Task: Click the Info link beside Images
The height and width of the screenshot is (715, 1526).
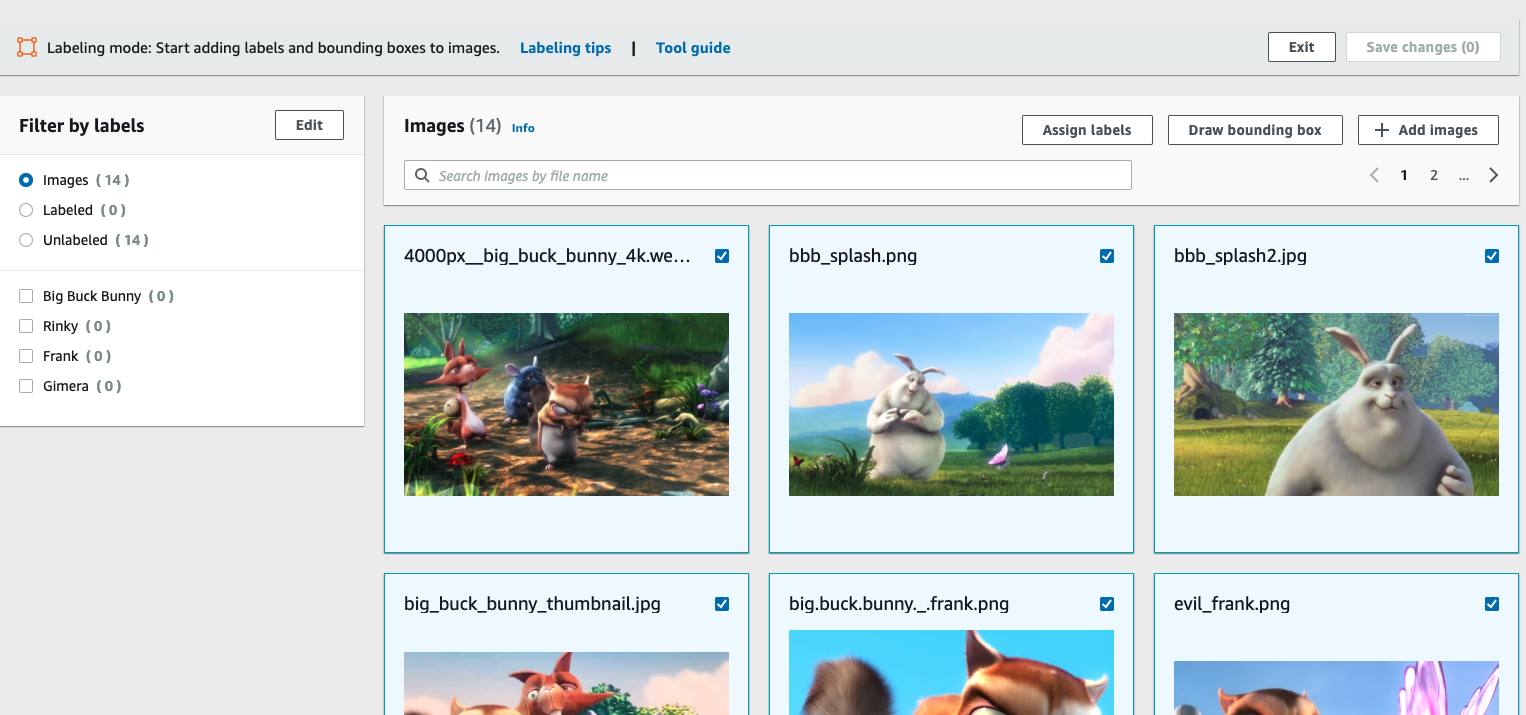Action: (x=523, y=128)
